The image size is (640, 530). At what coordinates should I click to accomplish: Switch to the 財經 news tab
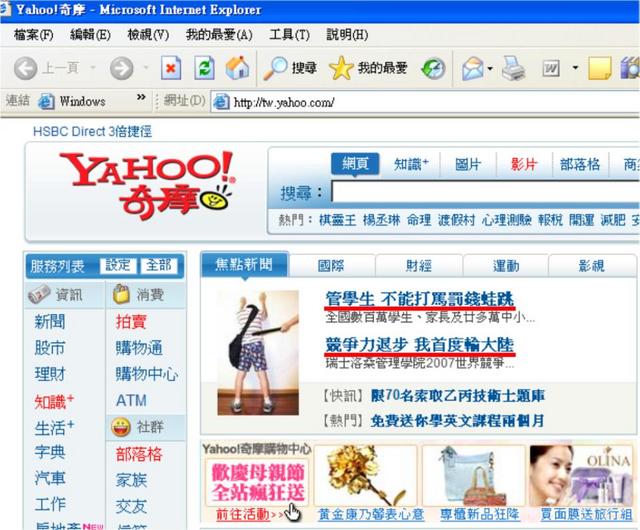pos(419,266)
